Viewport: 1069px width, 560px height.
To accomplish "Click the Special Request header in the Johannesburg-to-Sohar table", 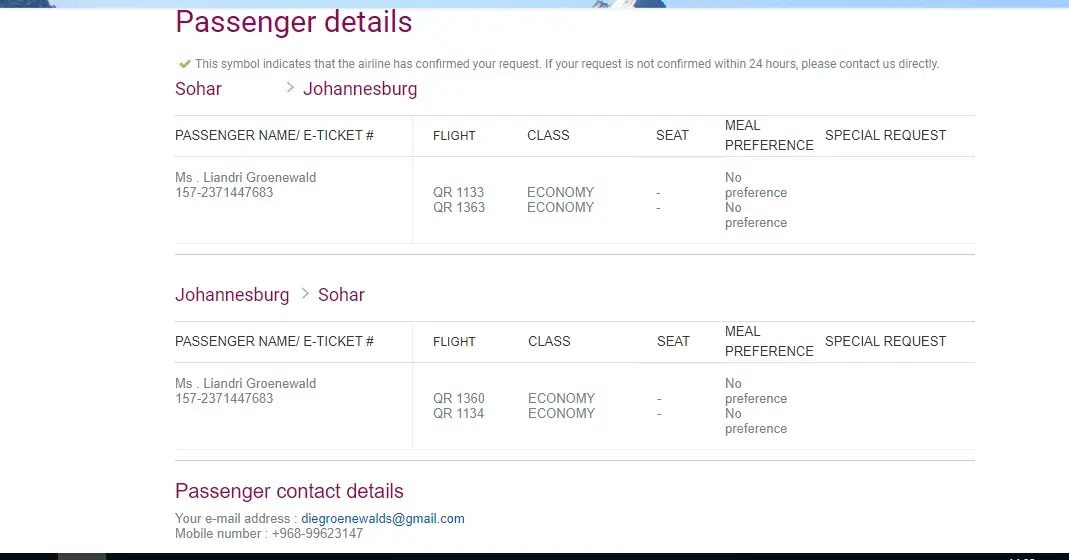I will click(x=885, y=341).
